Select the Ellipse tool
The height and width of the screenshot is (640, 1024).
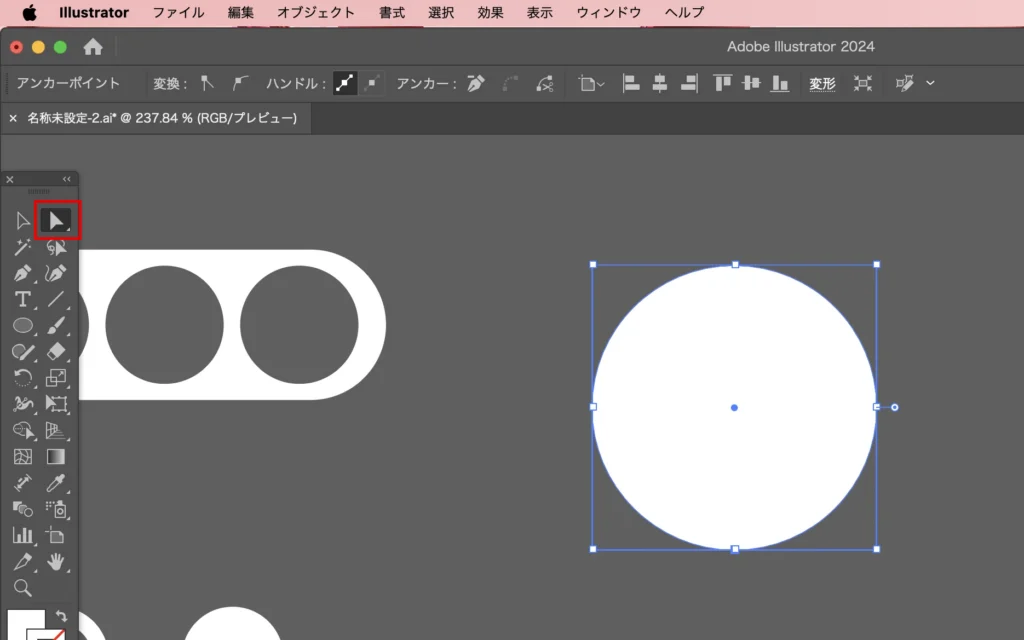[23, 325]
